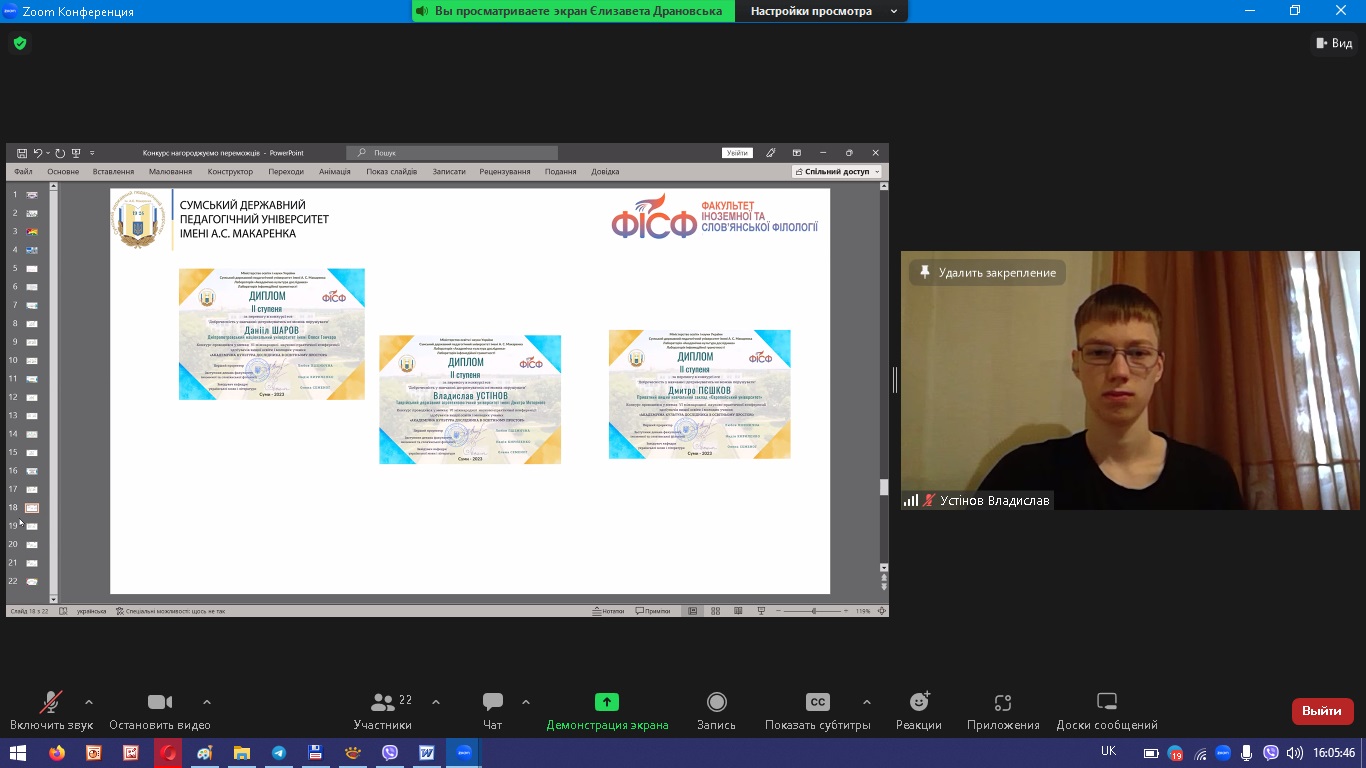This screenshot has height=768, width=1366.
Task: Open Доски сообщений whiteboards
Action: [x=1107, y=711]
